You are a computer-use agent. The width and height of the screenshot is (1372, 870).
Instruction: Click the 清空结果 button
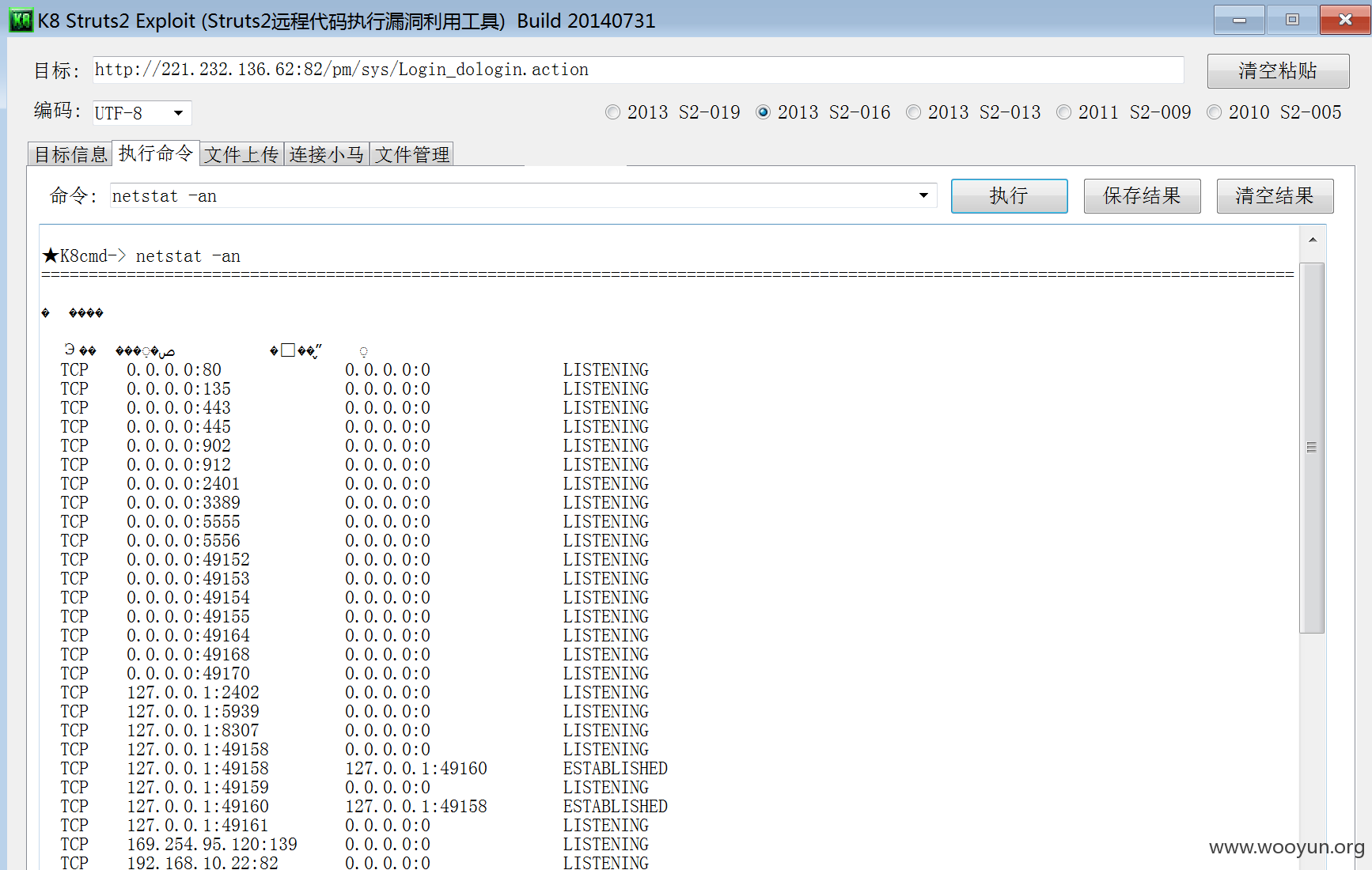pyautogui.click(x=1275, y=195)
